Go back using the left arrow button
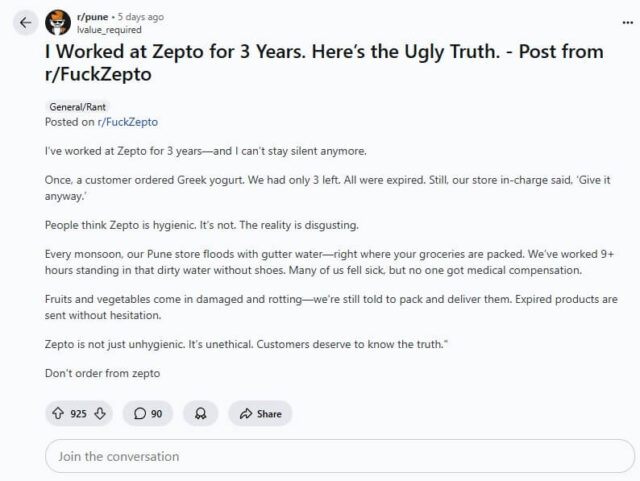This screenshot has width=640, height=481. click(25, 22)
